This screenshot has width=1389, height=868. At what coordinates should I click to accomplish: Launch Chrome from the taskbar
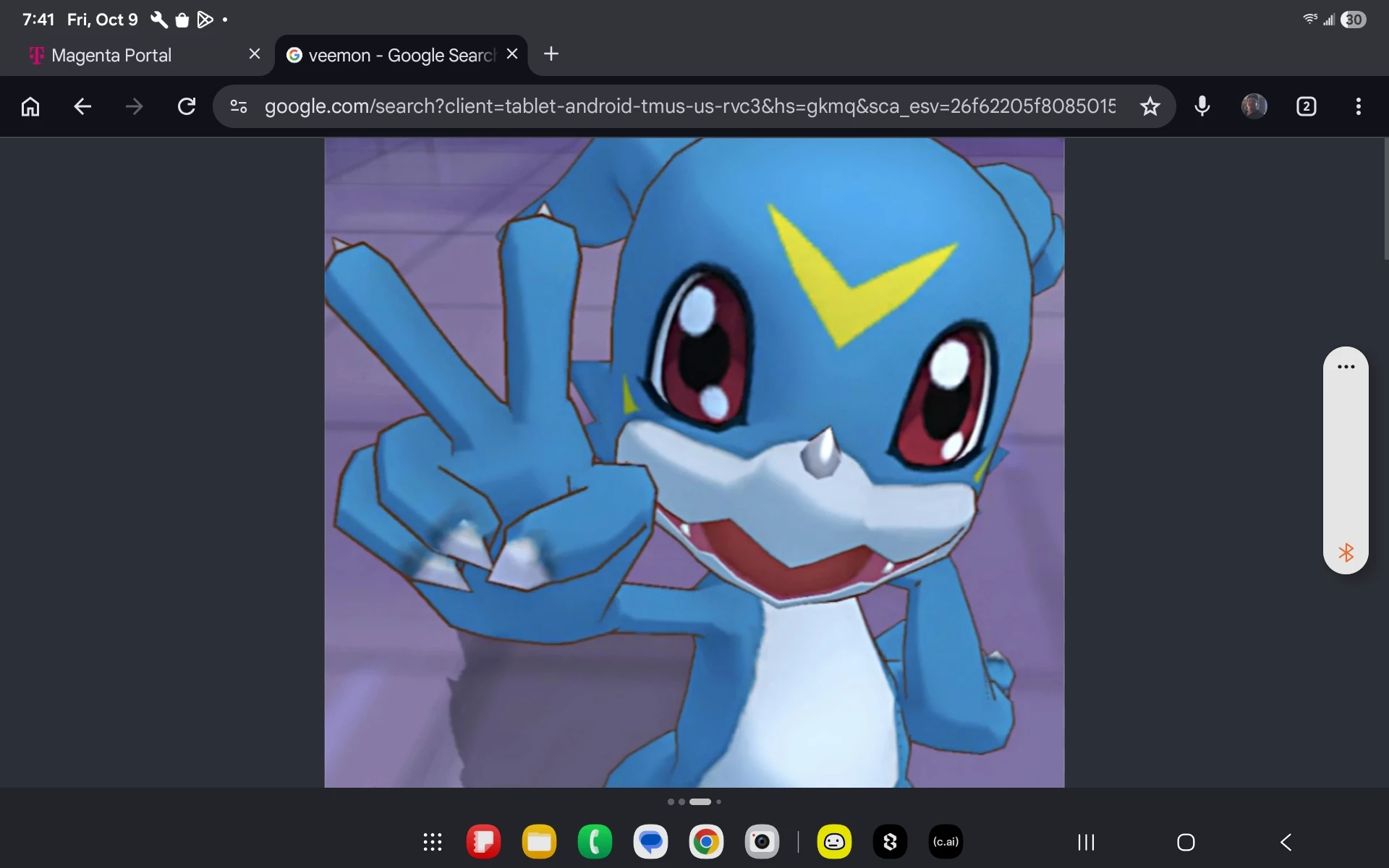tap(707, 842)
